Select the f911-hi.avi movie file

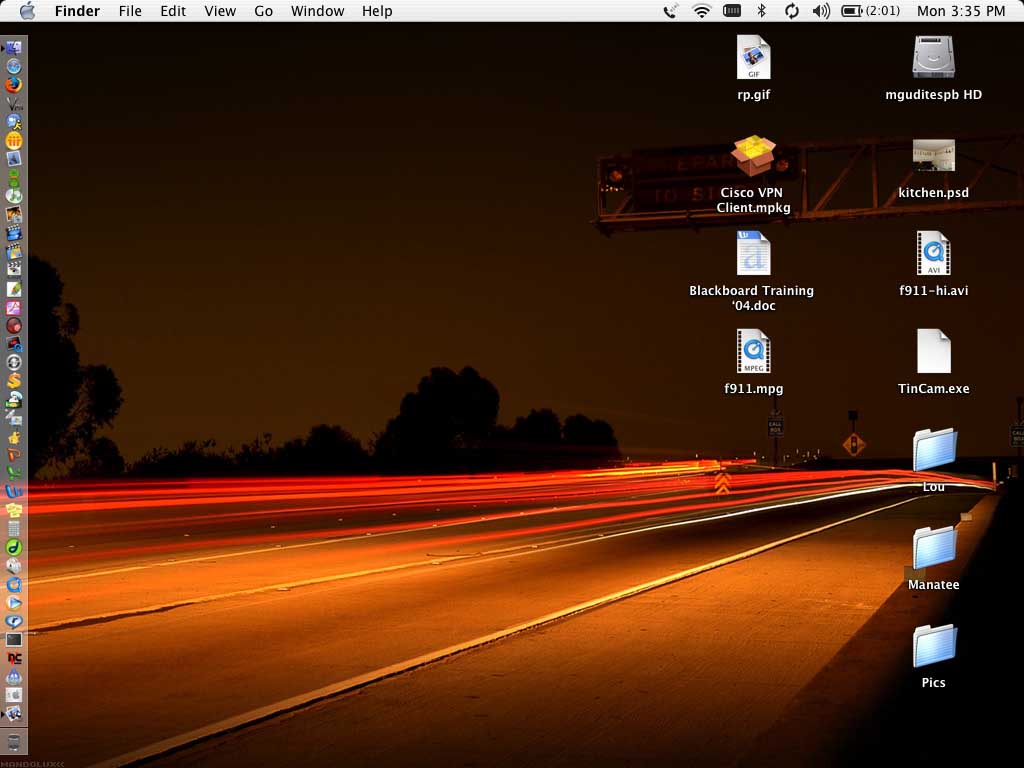[x=933, y=254]
